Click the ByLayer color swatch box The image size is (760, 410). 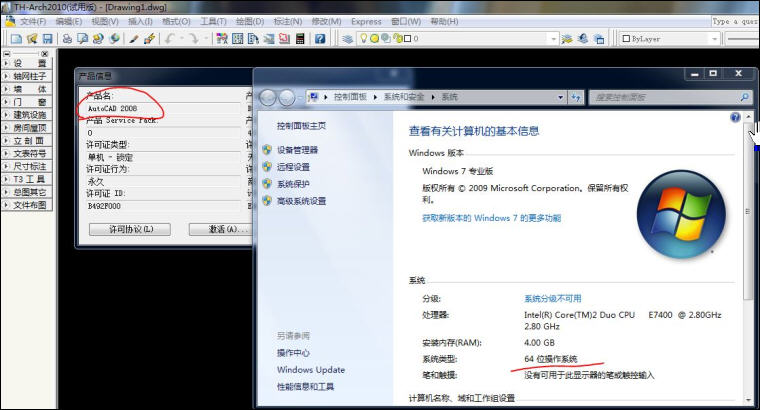626,39
